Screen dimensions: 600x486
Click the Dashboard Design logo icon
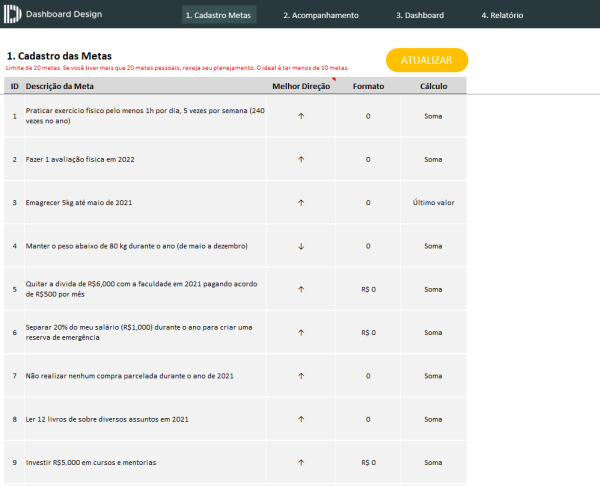tap(13, 15)
